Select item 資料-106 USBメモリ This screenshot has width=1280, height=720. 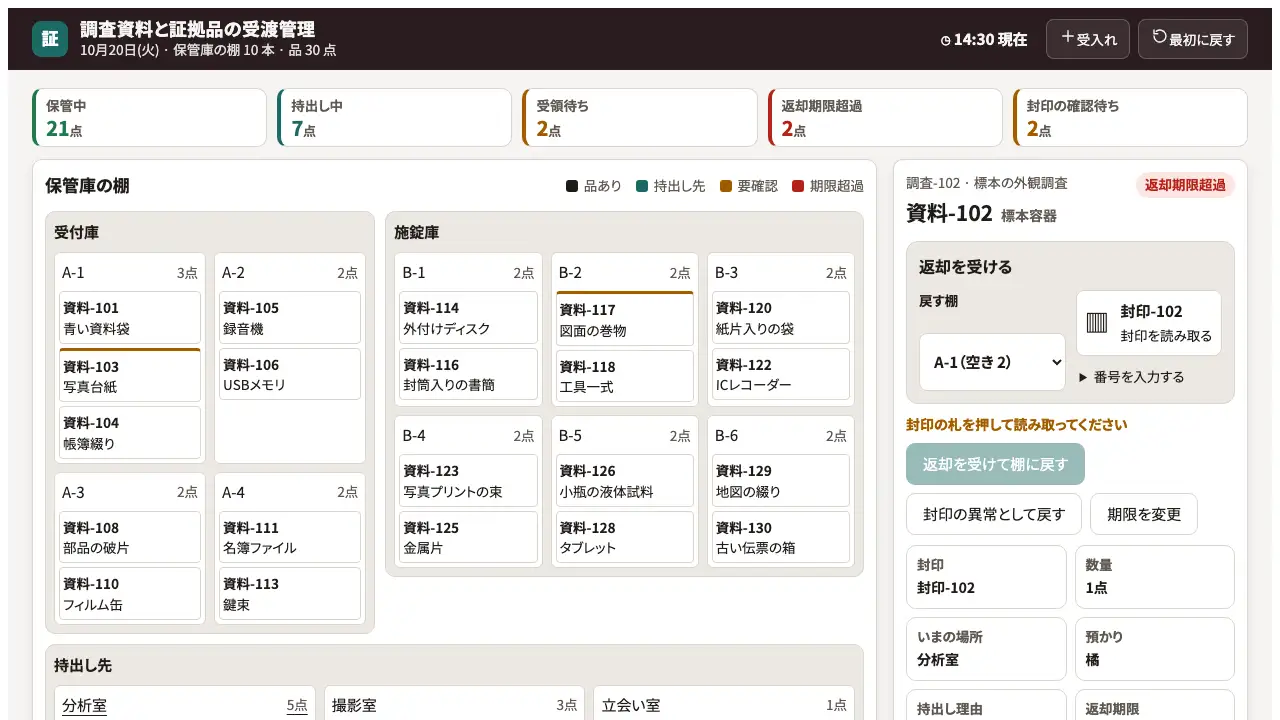[290, 374]
